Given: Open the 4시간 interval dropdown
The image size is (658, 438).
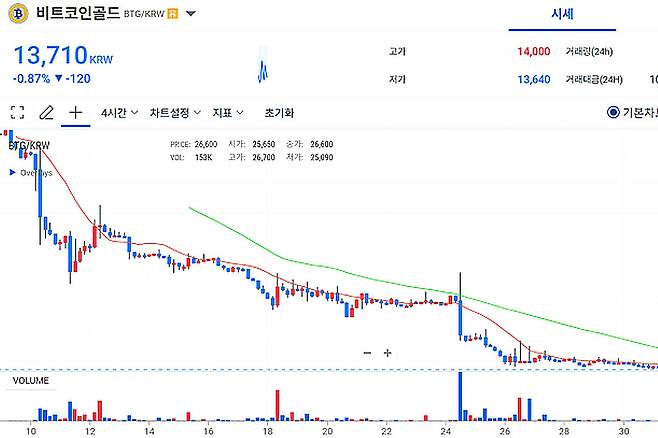Looking at the screenshot, I should click(120, 112).
